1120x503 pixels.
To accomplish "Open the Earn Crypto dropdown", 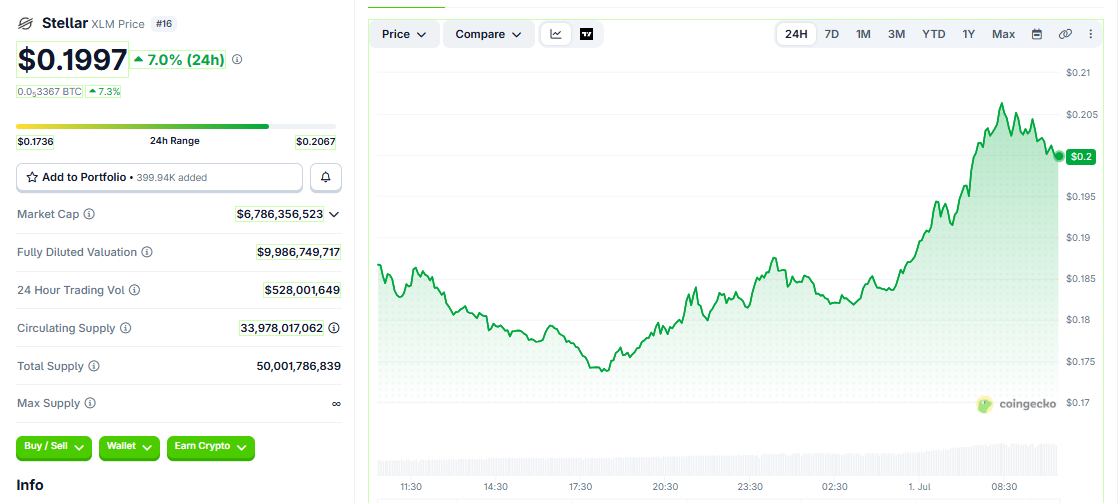I will click(x=211, y=447).
